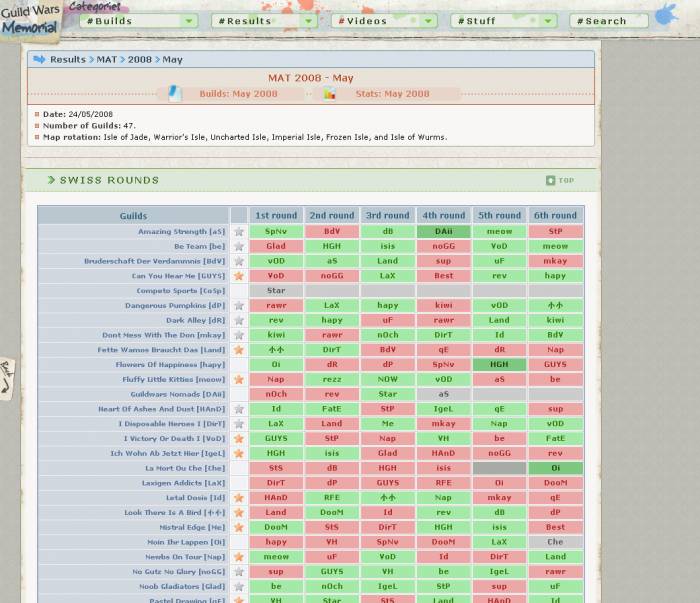Click the orange star for Can You Hear Me [GUYS]
Viewport: 700px width, 603px height.
tap(239, 276)
